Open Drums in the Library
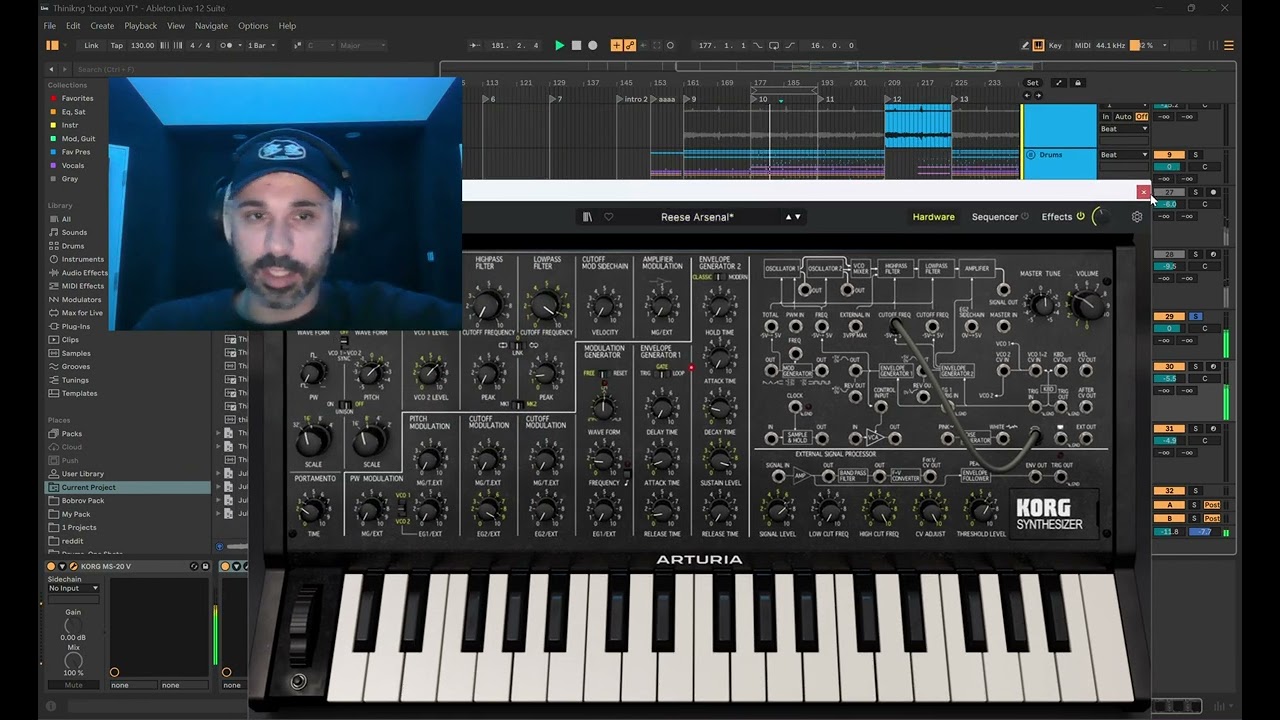The height and width of the screenshot is (720, 1280). [73, 245]
